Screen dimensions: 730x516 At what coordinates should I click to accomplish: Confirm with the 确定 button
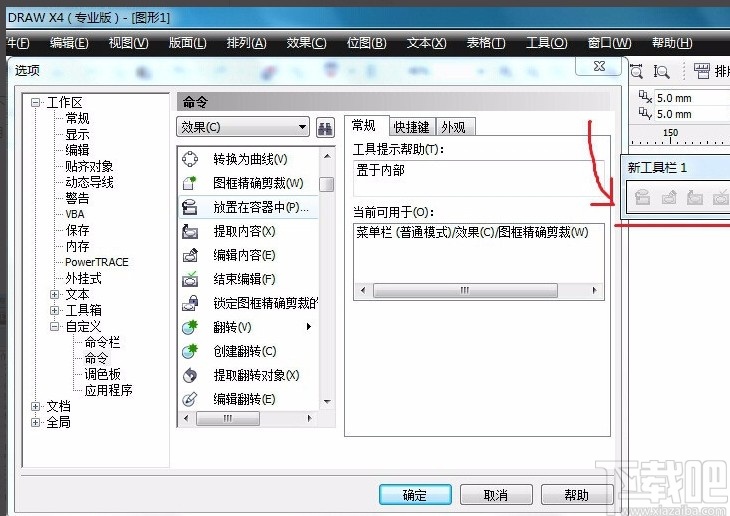point(415,495)
